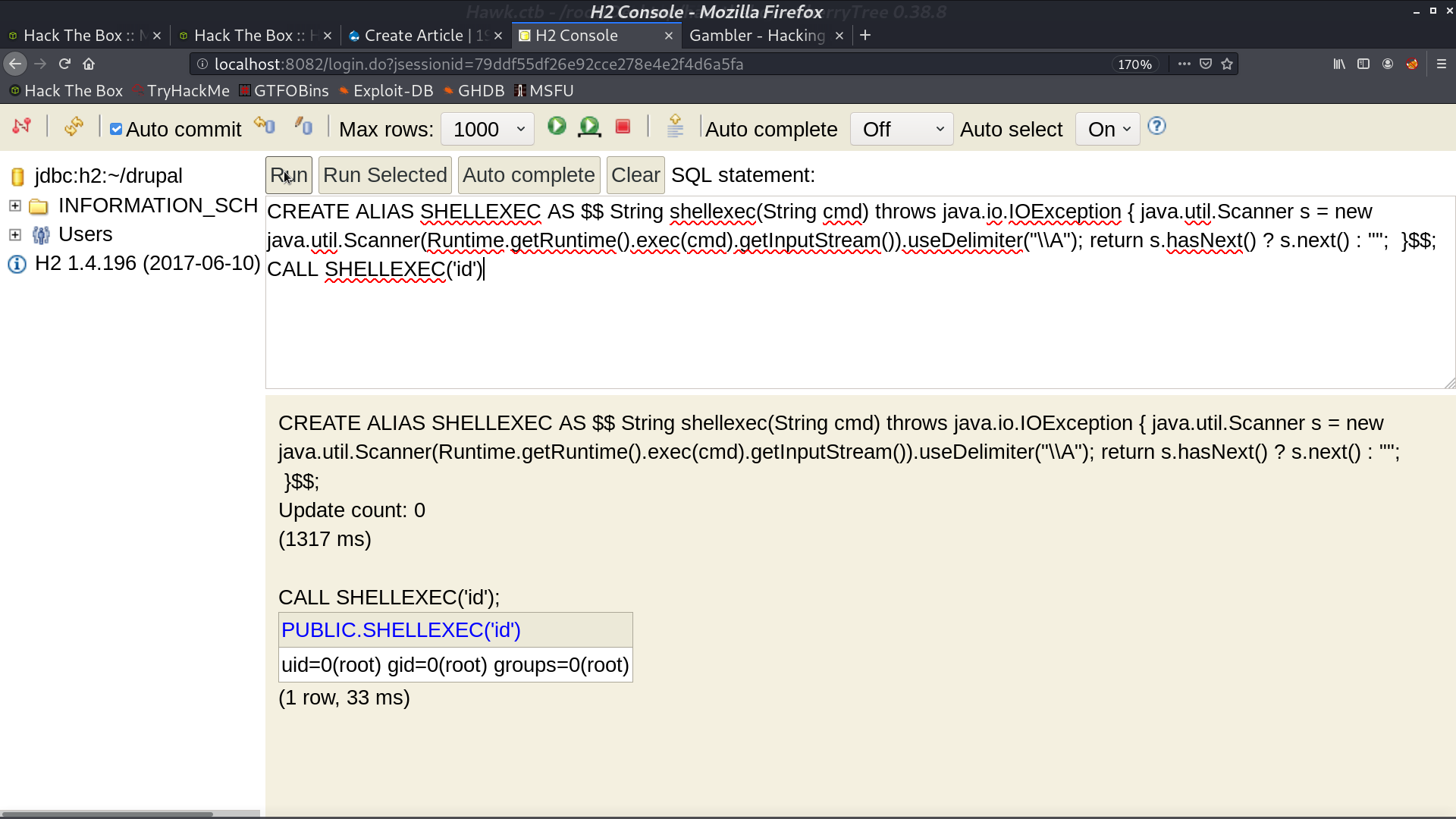Click the browser Forward button
This screenshot has height=819, width=1456.
[40, 64]
